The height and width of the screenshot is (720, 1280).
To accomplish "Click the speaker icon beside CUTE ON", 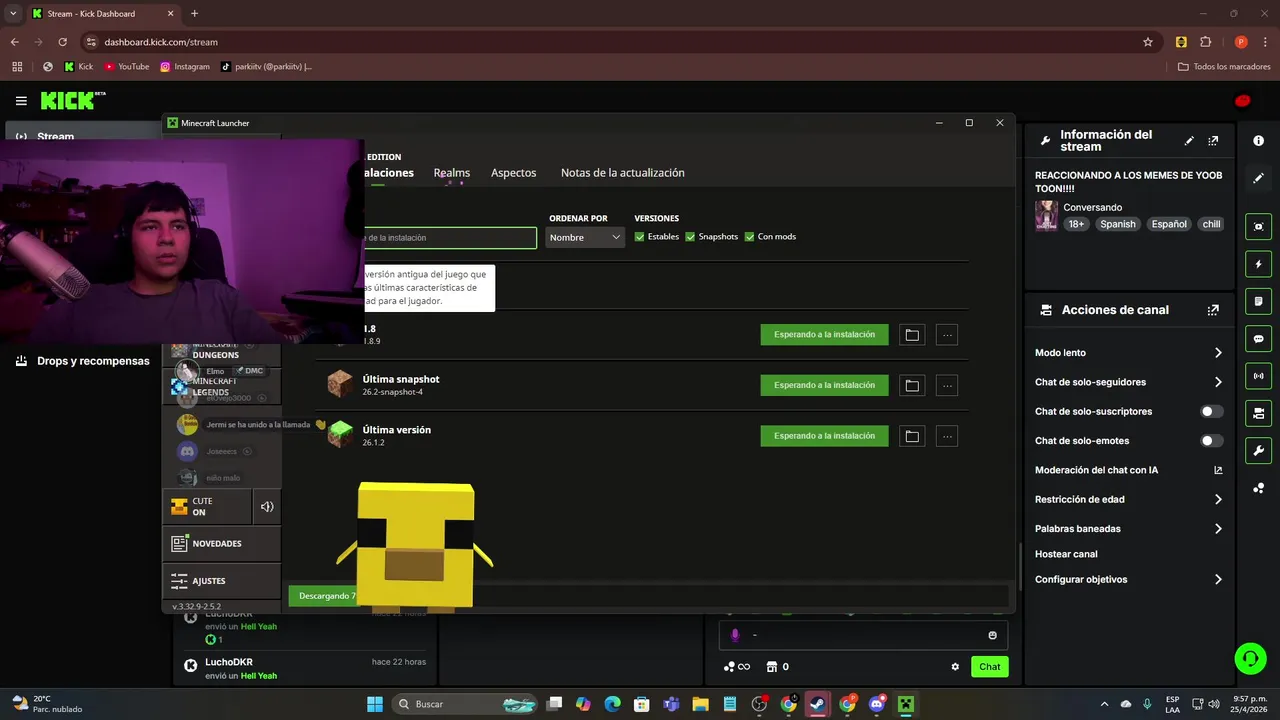I will point(267,507).
